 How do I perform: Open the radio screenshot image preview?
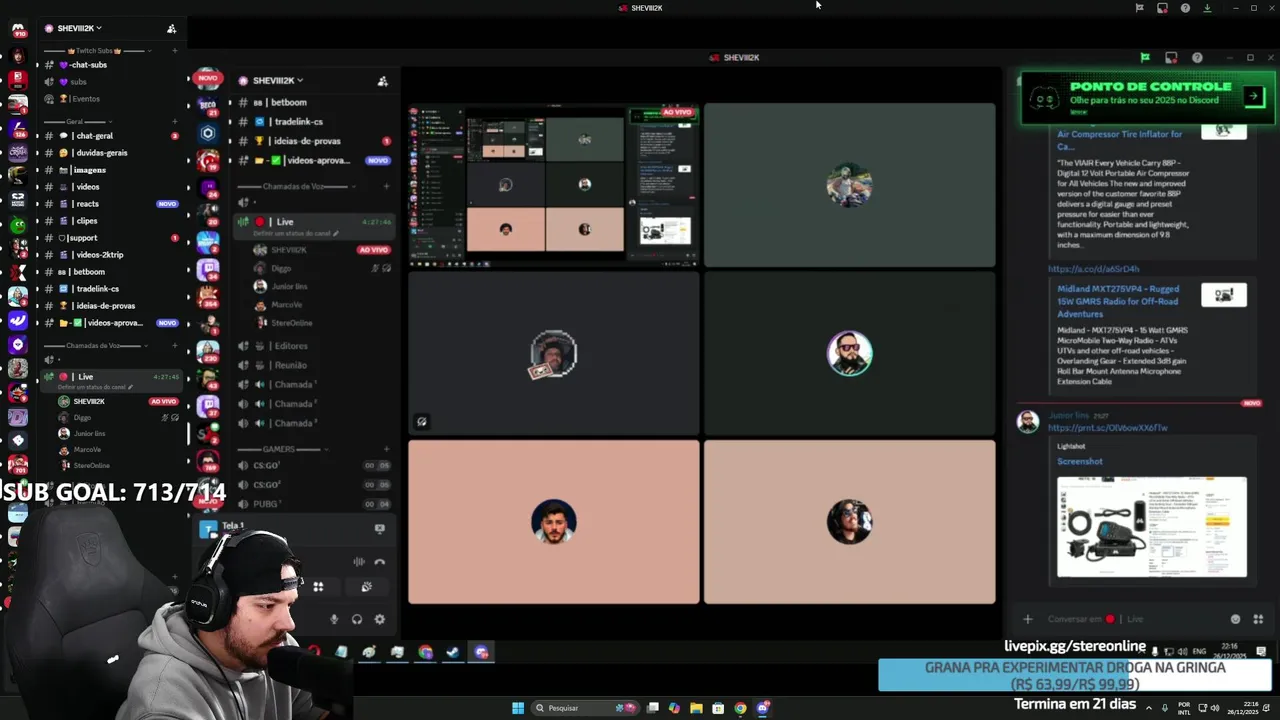(1152, 527)
